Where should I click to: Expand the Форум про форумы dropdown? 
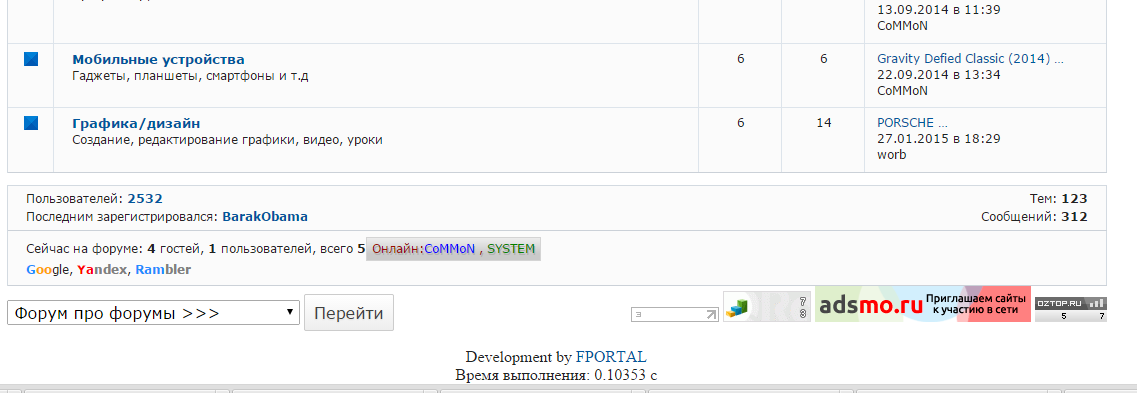tap(153, 313)
